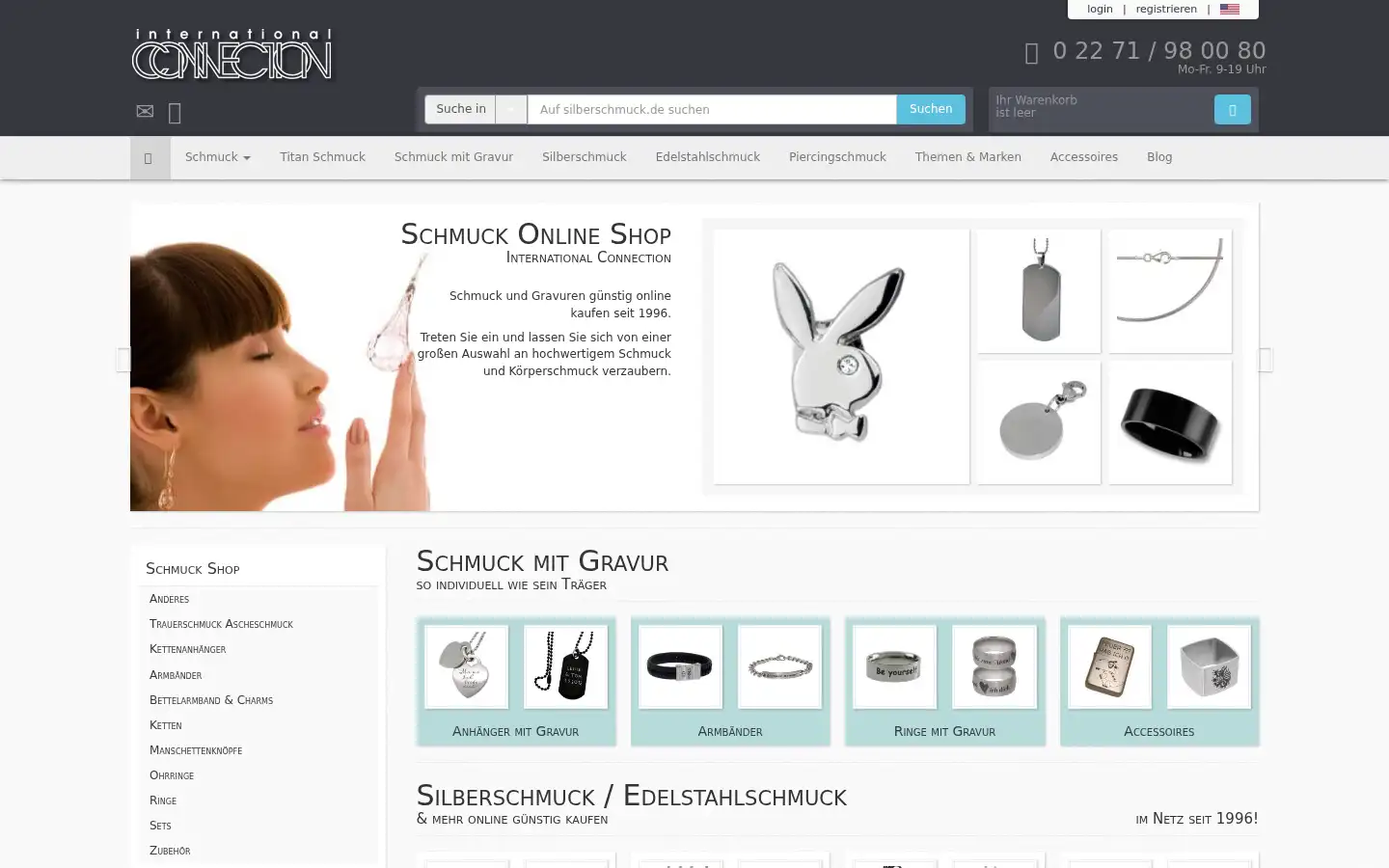Open the home icon in the navigation bar
The width and height of the screenshot is (1389, 868).
pyautogui.click(x=149, y=158)
